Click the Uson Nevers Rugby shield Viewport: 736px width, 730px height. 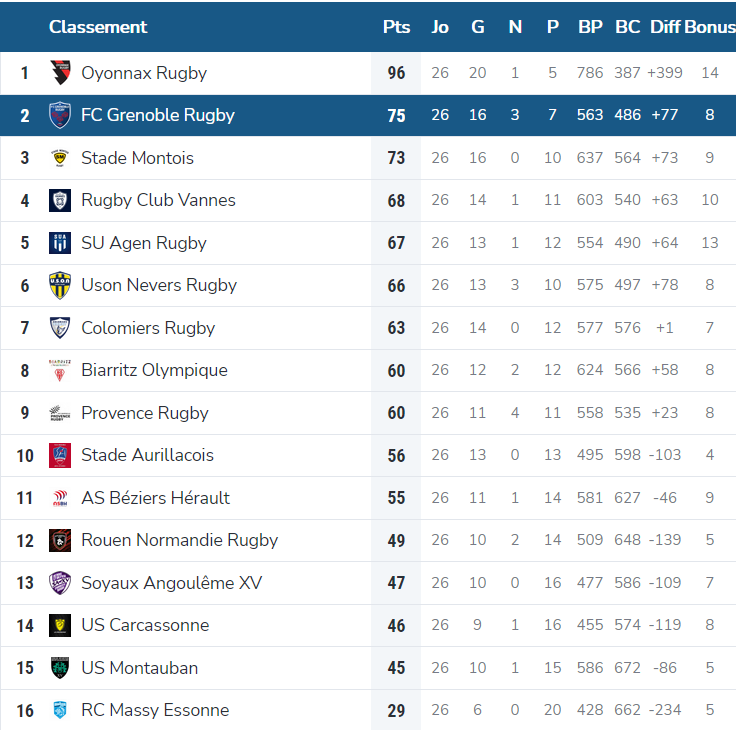[x=60, y=285]
